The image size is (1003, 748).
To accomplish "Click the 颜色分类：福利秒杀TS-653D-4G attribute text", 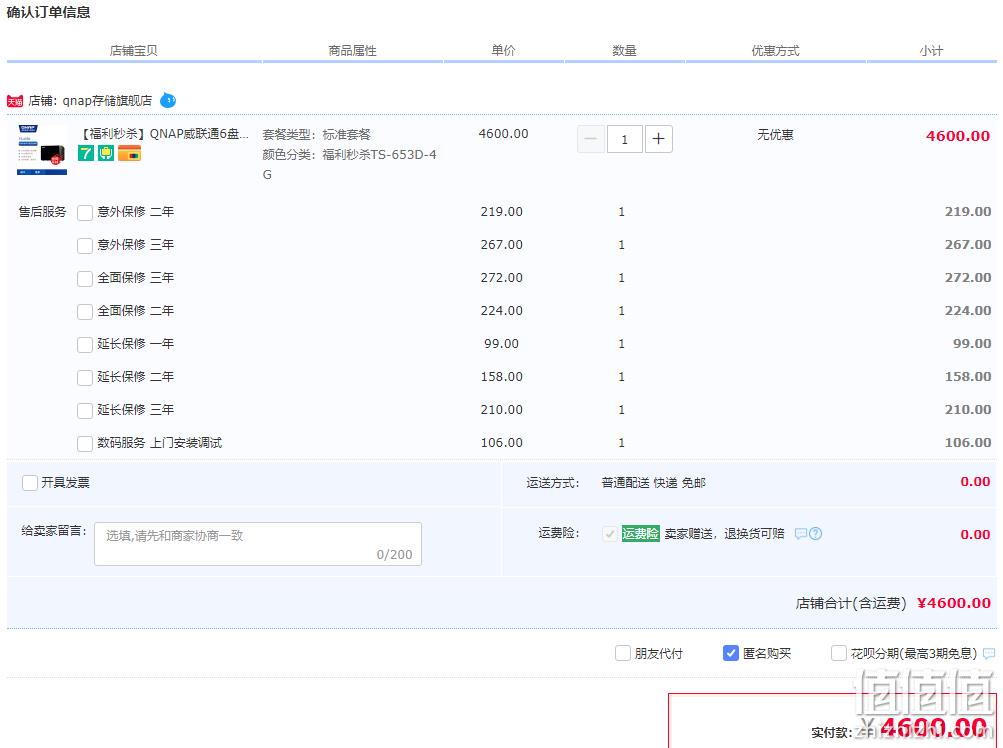I will click(349, 164).
